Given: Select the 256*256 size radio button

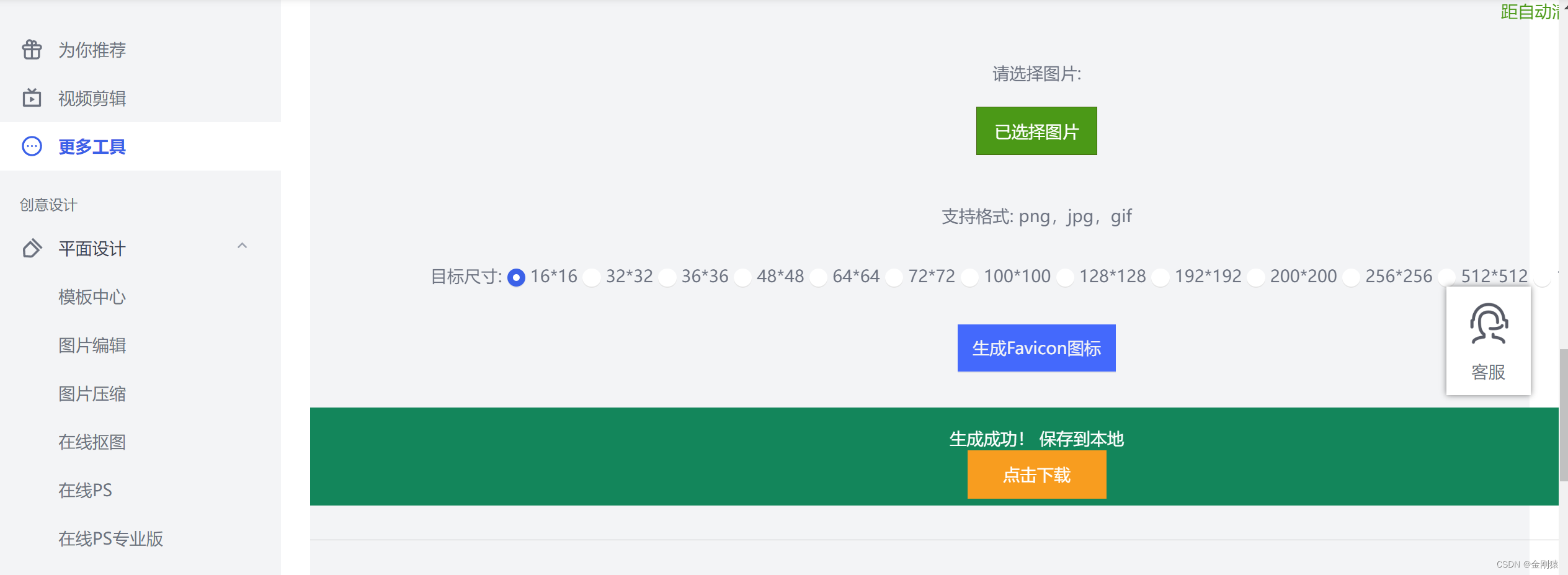Looking at the screenshot, I should [1352, 277].
